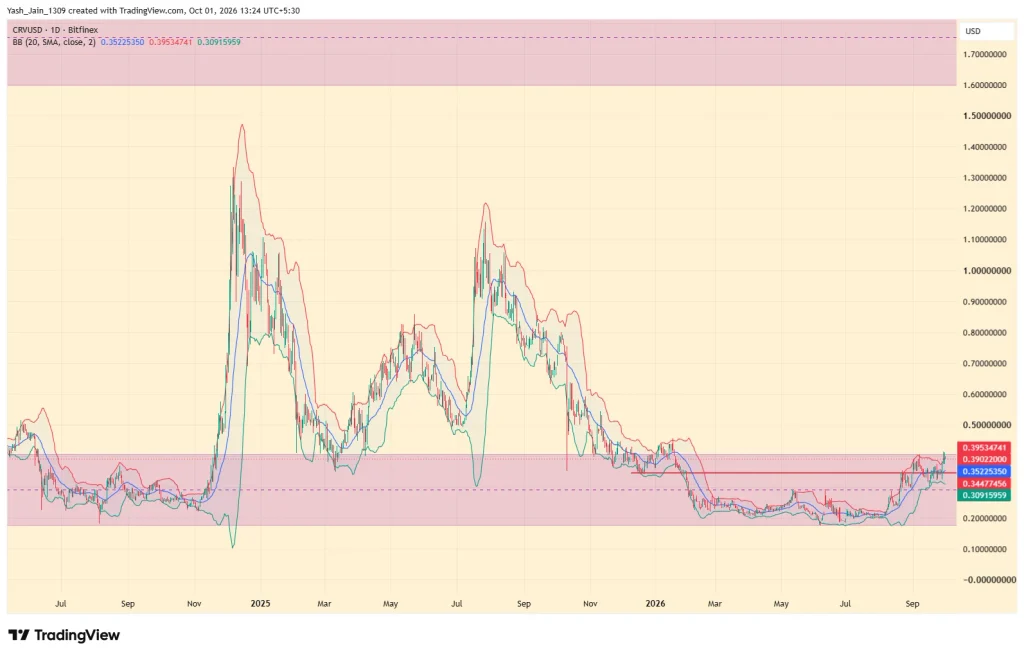Click the 1.40000000 price axis label
Screen dimensions: 1024x656
pyautogui.click(x=985, y=147)
